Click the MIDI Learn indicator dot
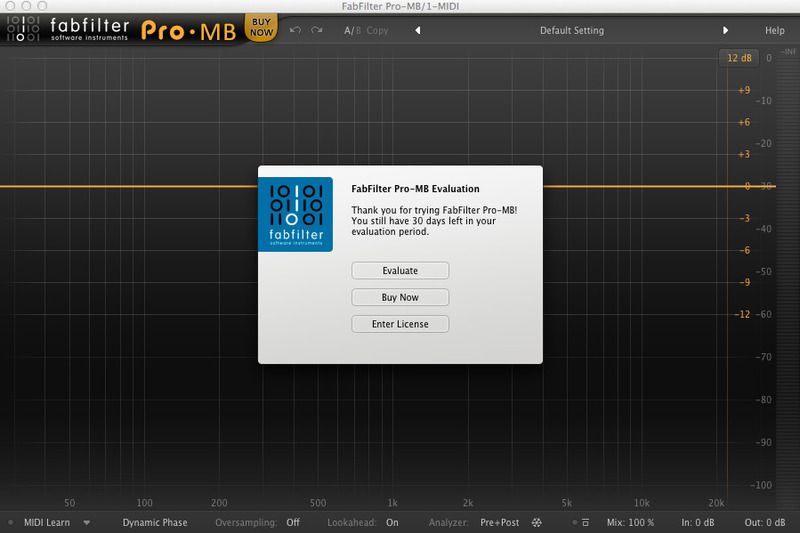Screen dimensions: 800x533 [x=11, y=523]
